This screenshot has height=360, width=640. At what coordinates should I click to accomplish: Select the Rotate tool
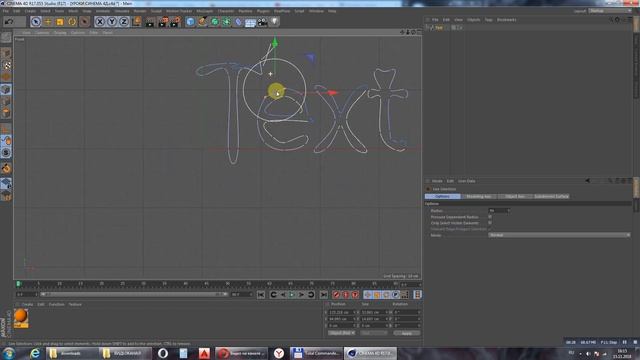pyautogui.click(x=72, y=22)
